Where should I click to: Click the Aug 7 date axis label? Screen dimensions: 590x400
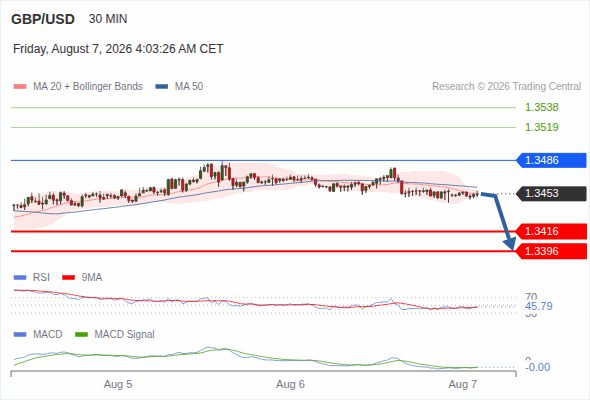462,384
